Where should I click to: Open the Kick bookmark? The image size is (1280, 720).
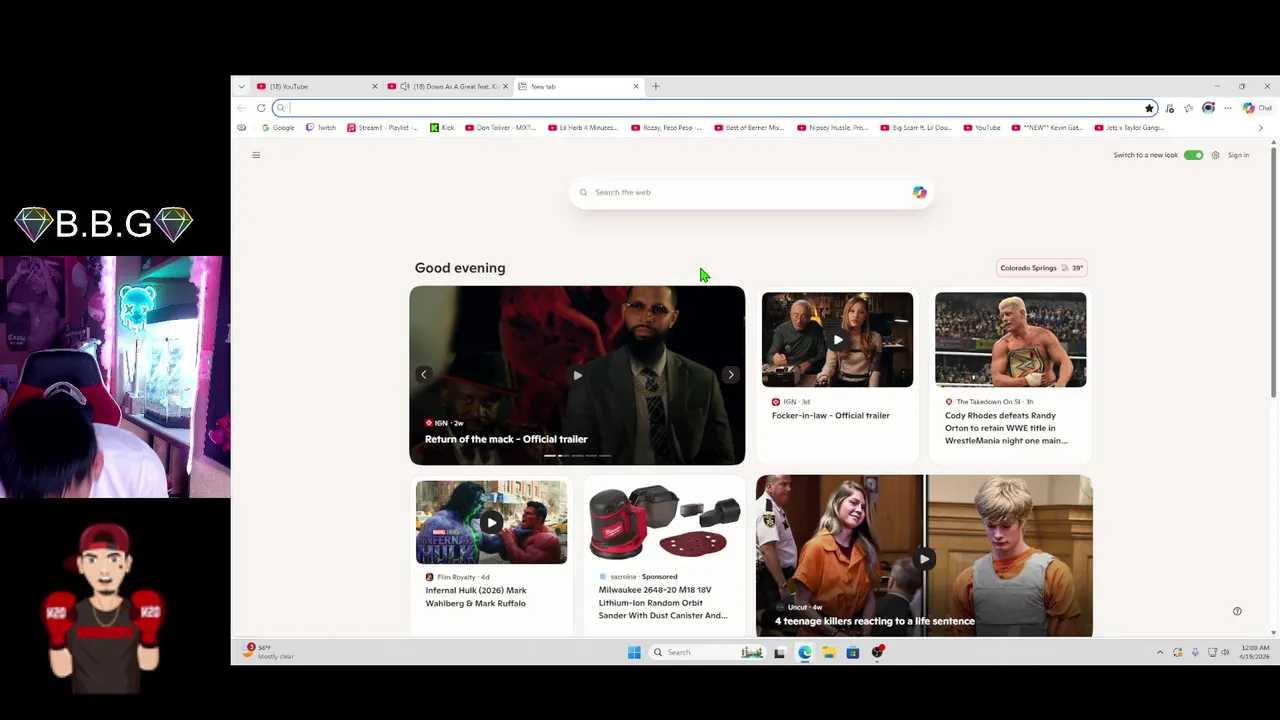(442, 128)
